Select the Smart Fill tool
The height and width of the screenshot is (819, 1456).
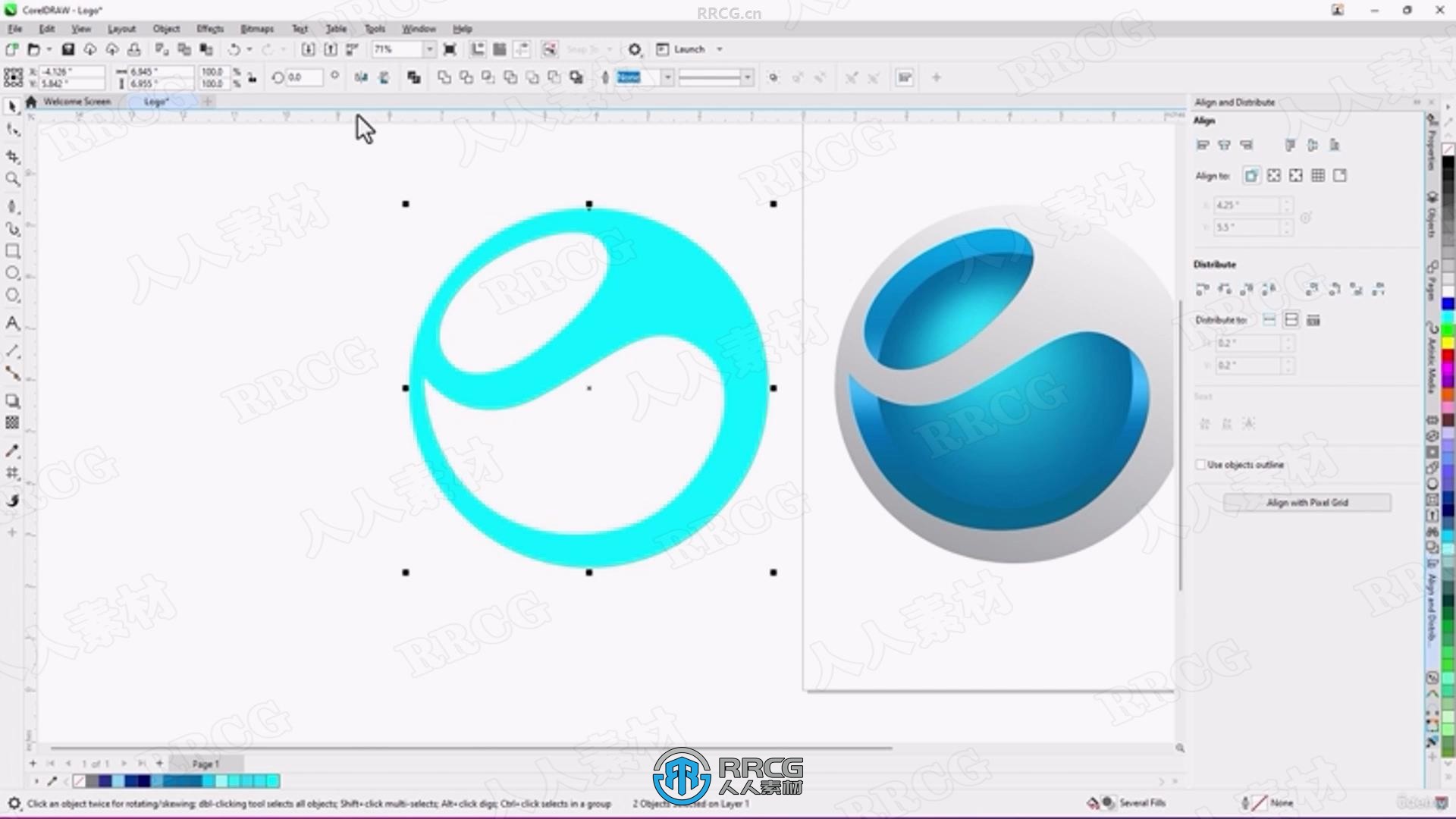click(12, 500)
